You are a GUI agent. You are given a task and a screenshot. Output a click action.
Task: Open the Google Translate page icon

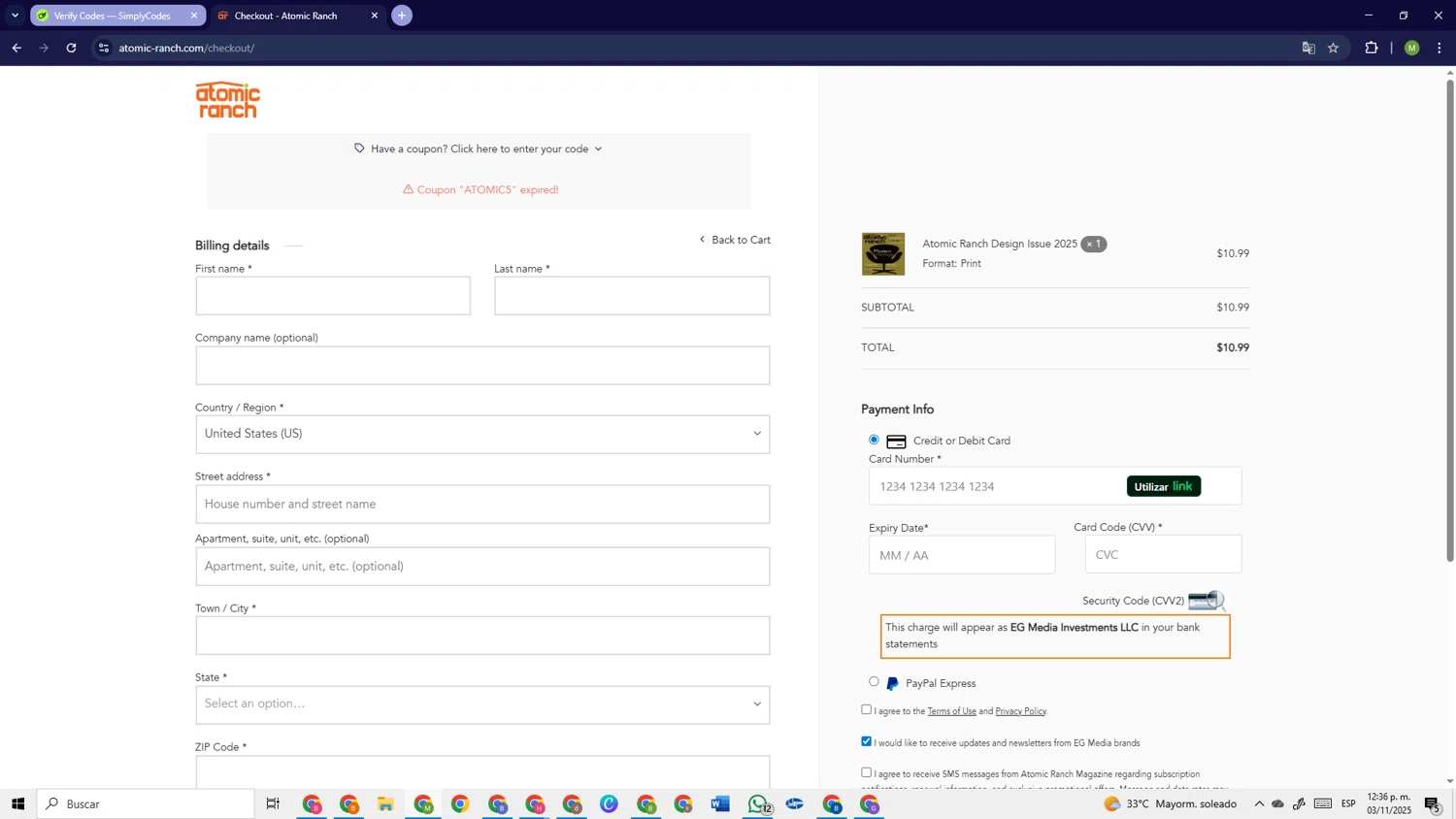1308,48
